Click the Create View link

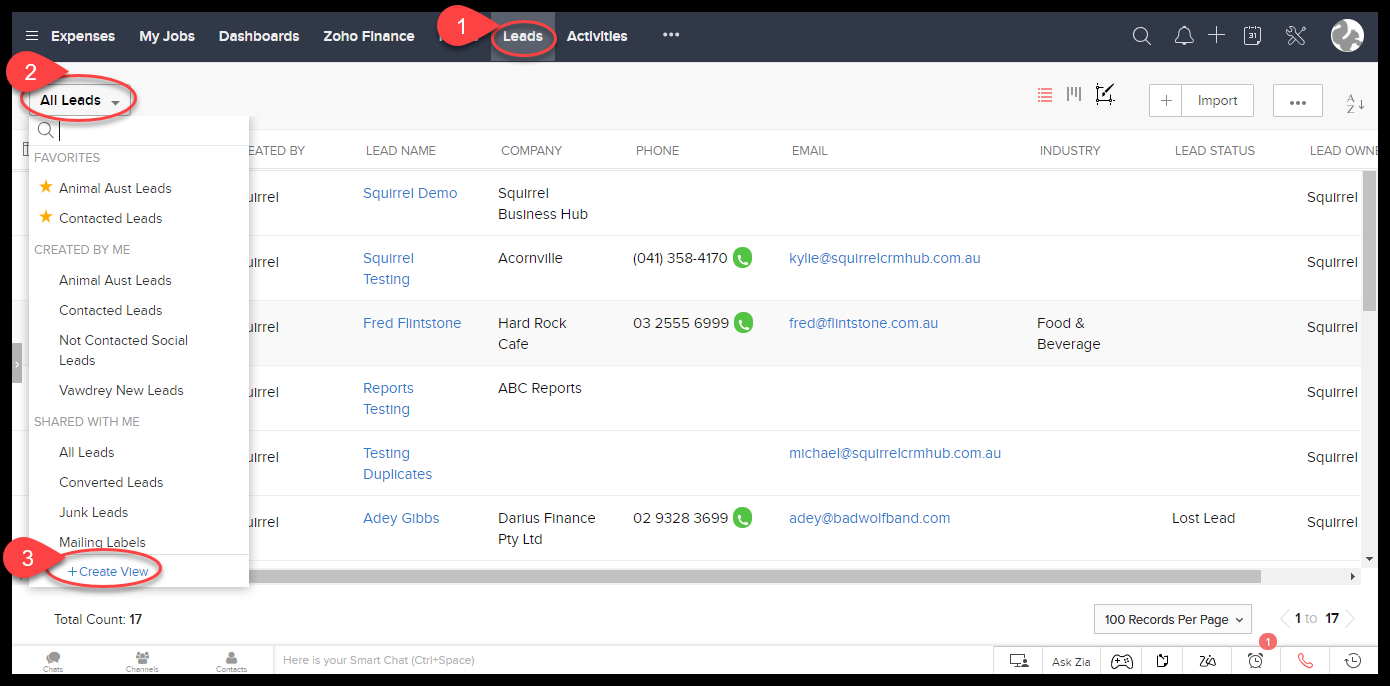[108, 571]
